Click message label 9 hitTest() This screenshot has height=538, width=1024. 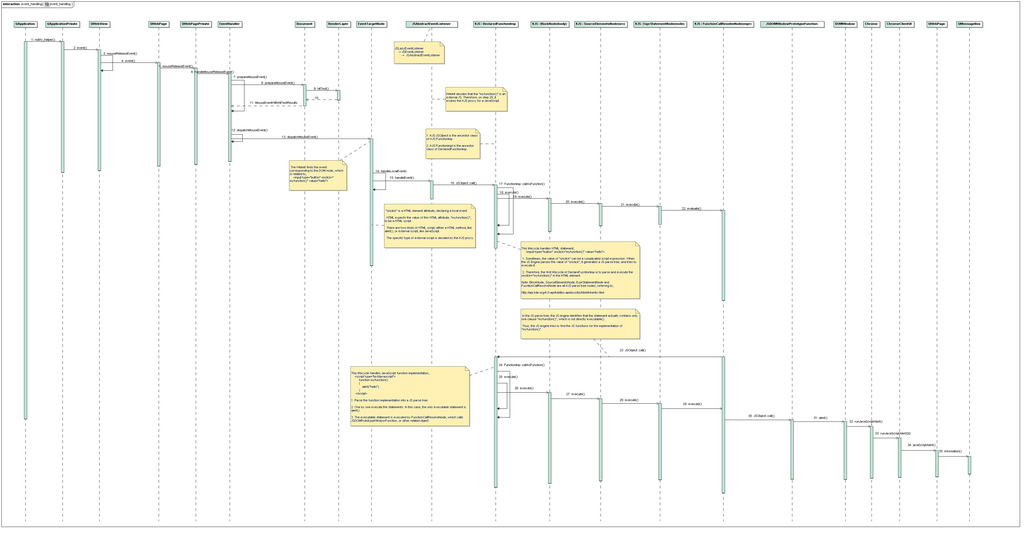[321, 88]
